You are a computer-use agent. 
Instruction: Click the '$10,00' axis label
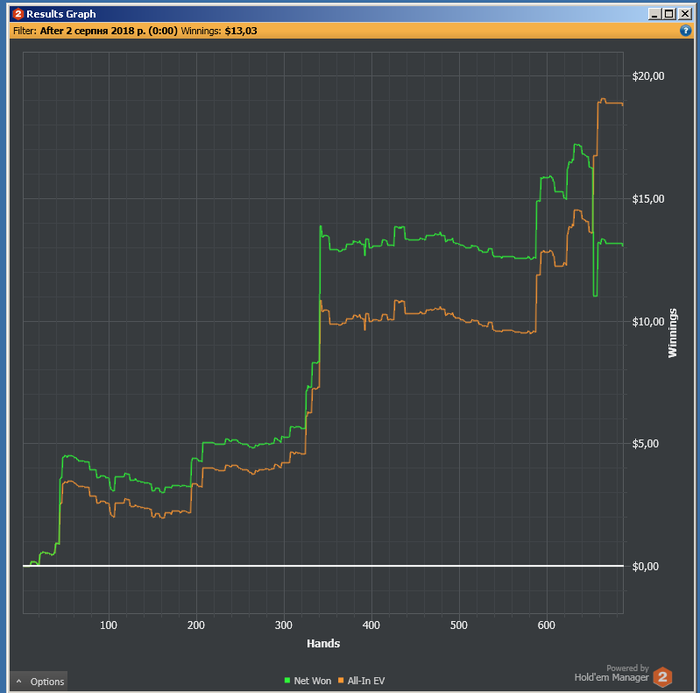coord(648,321)
